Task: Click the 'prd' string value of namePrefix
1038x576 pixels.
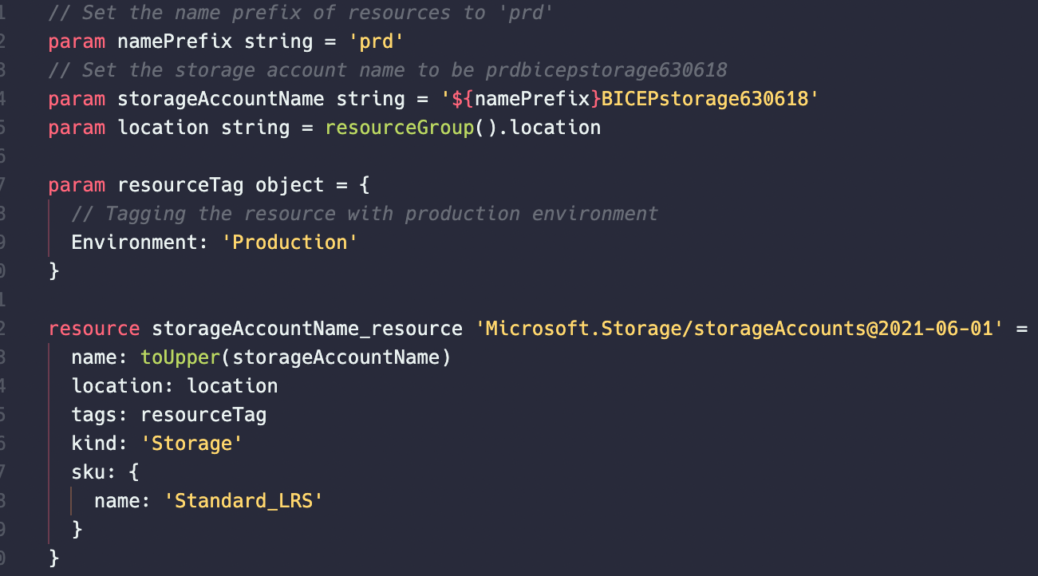Action: coord(375,41)
